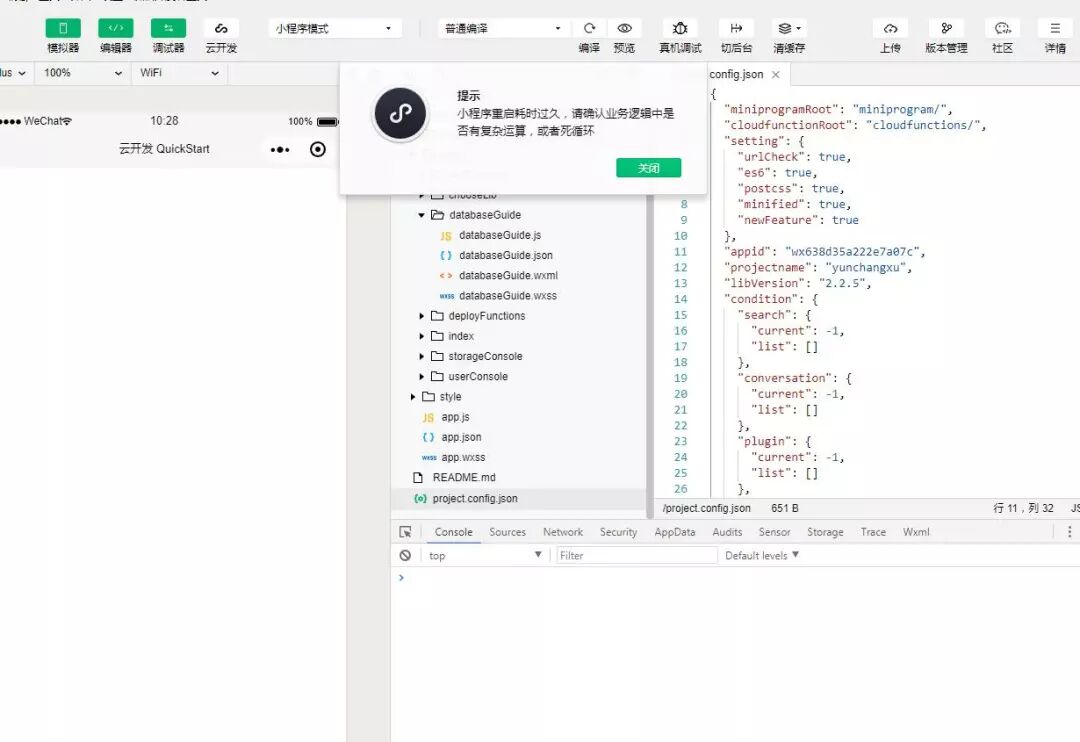
Task: Open the version management icon
Action: [x=946, y=28]
